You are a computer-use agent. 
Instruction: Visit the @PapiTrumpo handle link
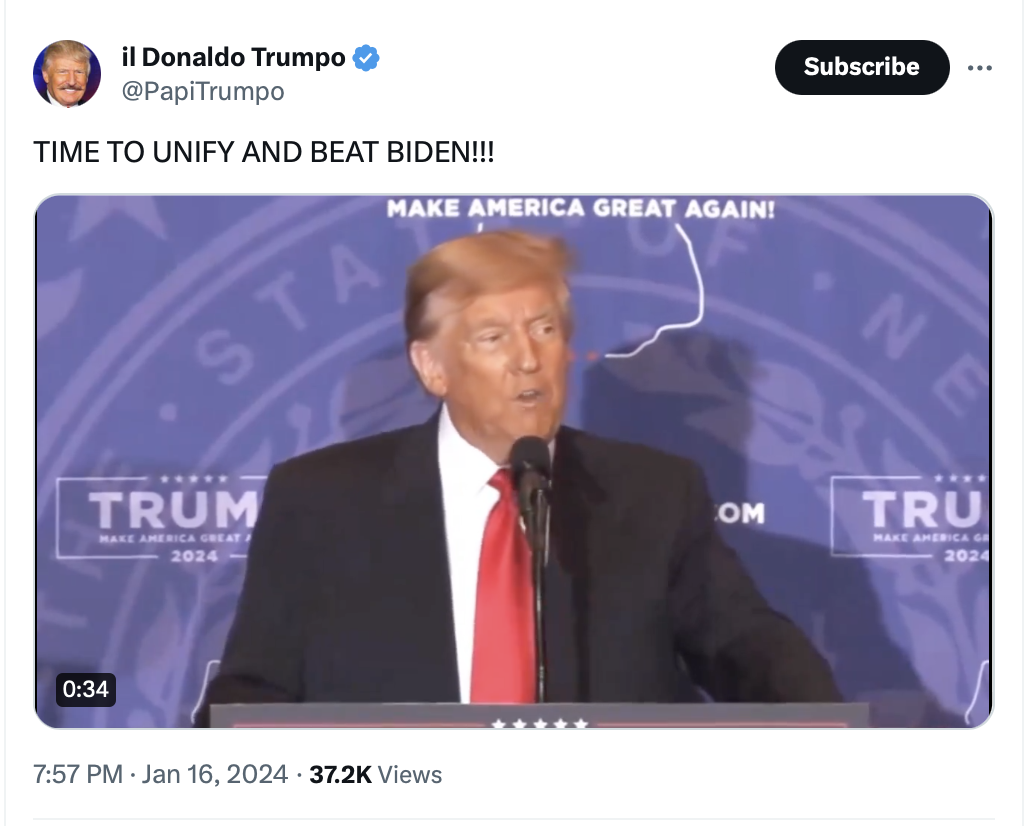pos(203,92)
